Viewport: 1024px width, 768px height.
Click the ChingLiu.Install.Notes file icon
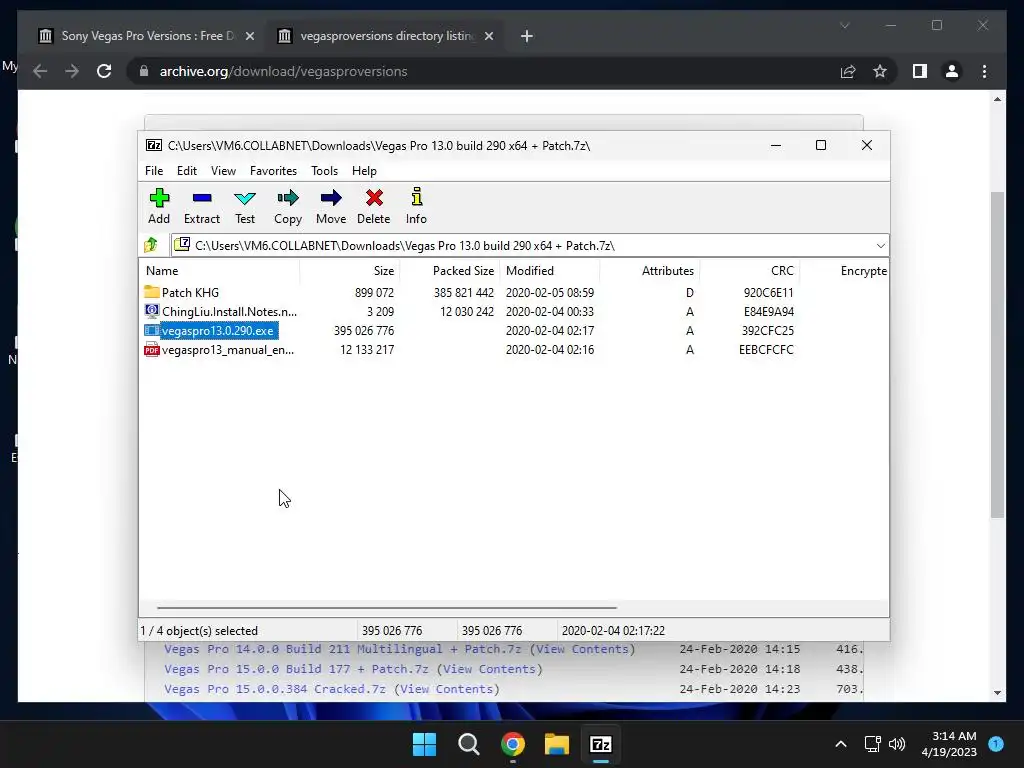click(152, 311)
